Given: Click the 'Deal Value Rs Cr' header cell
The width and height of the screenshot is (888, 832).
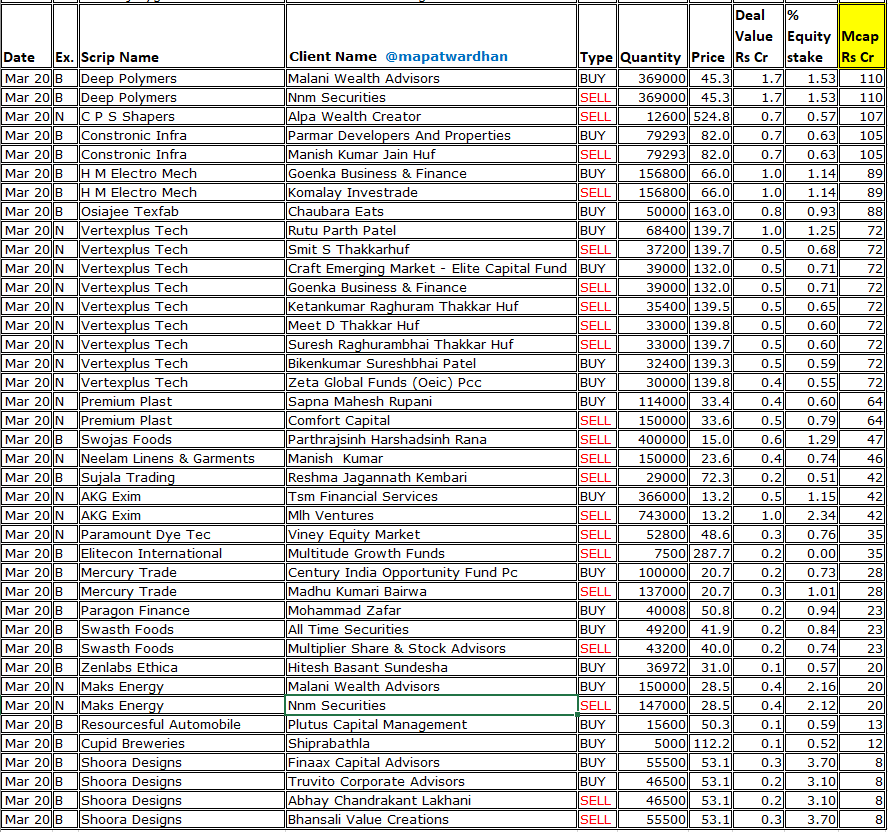Looking at the screenshot, I should tap(758, 36).
